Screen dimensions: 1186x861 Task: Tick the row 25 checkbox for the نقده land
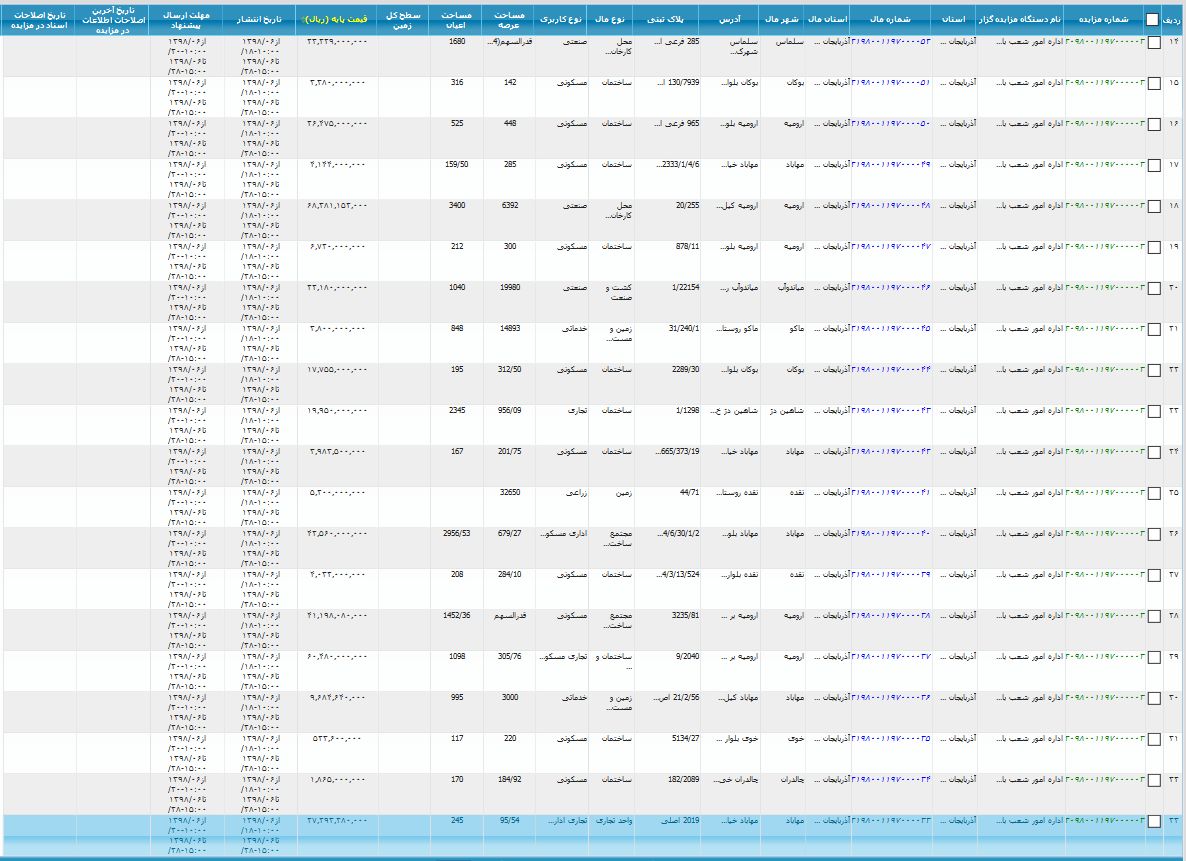(x=1154, y=494)
